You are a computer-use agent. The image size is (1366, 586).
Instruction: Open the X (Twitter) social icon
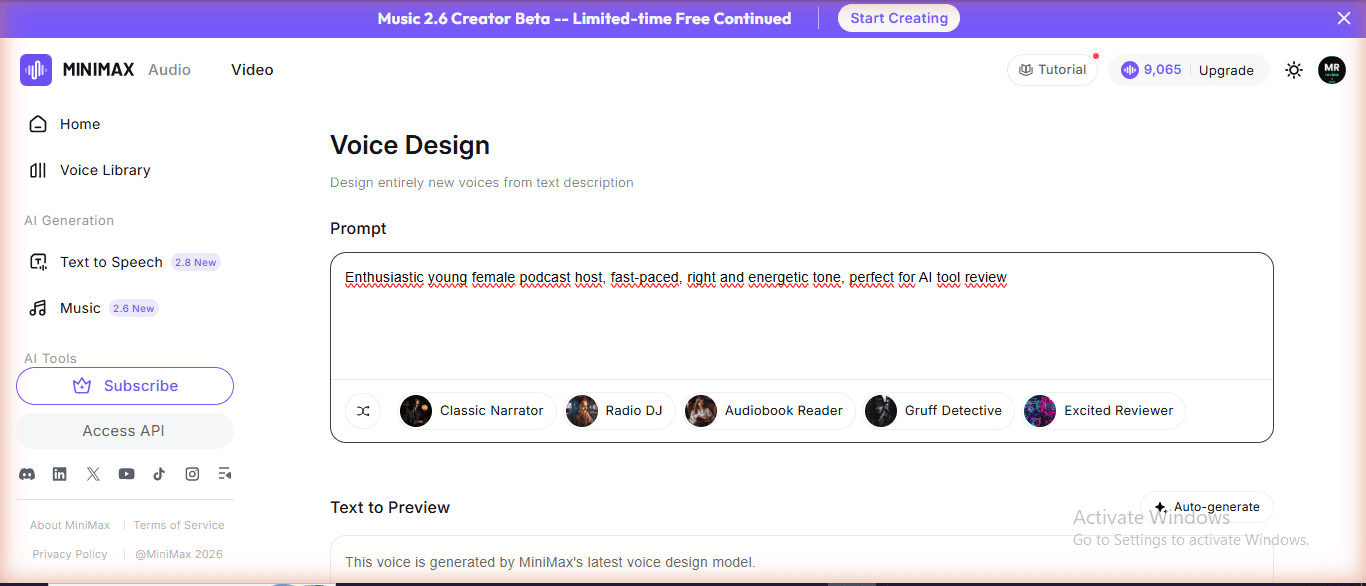(x=93, y=474)
